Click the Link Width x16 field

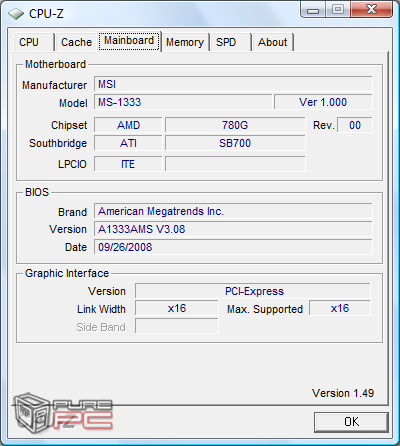[x=177, y=308]
